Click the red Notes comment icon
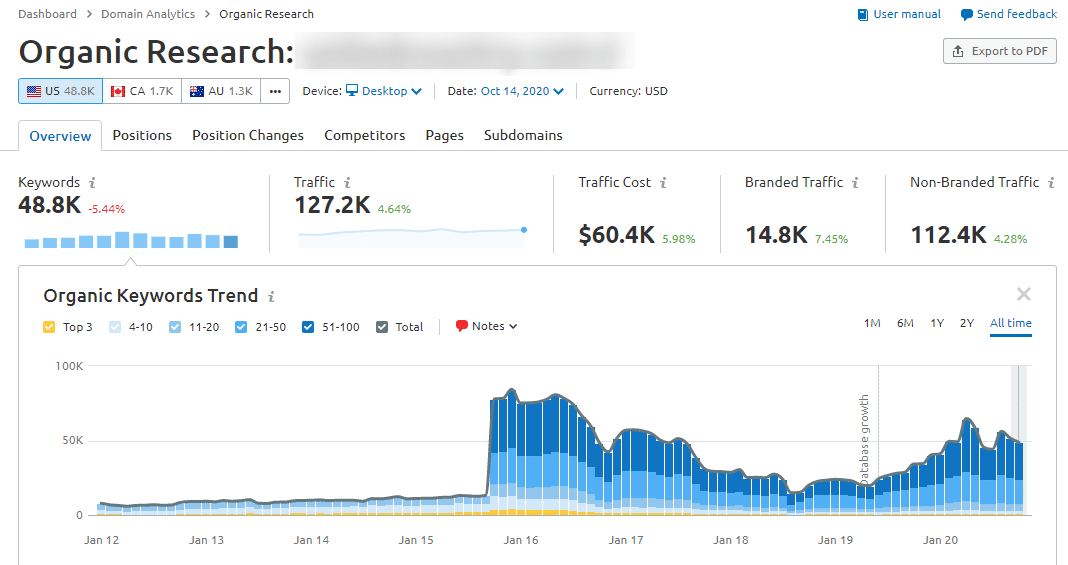1068x565 pixels. click(462, 326)
